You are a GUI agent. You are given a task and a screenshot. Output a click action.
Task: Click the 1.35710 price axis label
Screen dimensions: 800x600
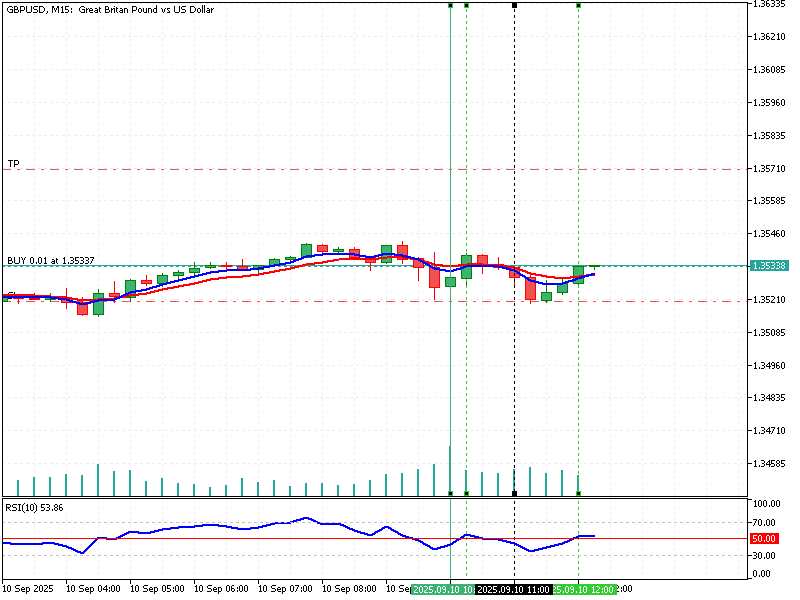pos(770,168)
